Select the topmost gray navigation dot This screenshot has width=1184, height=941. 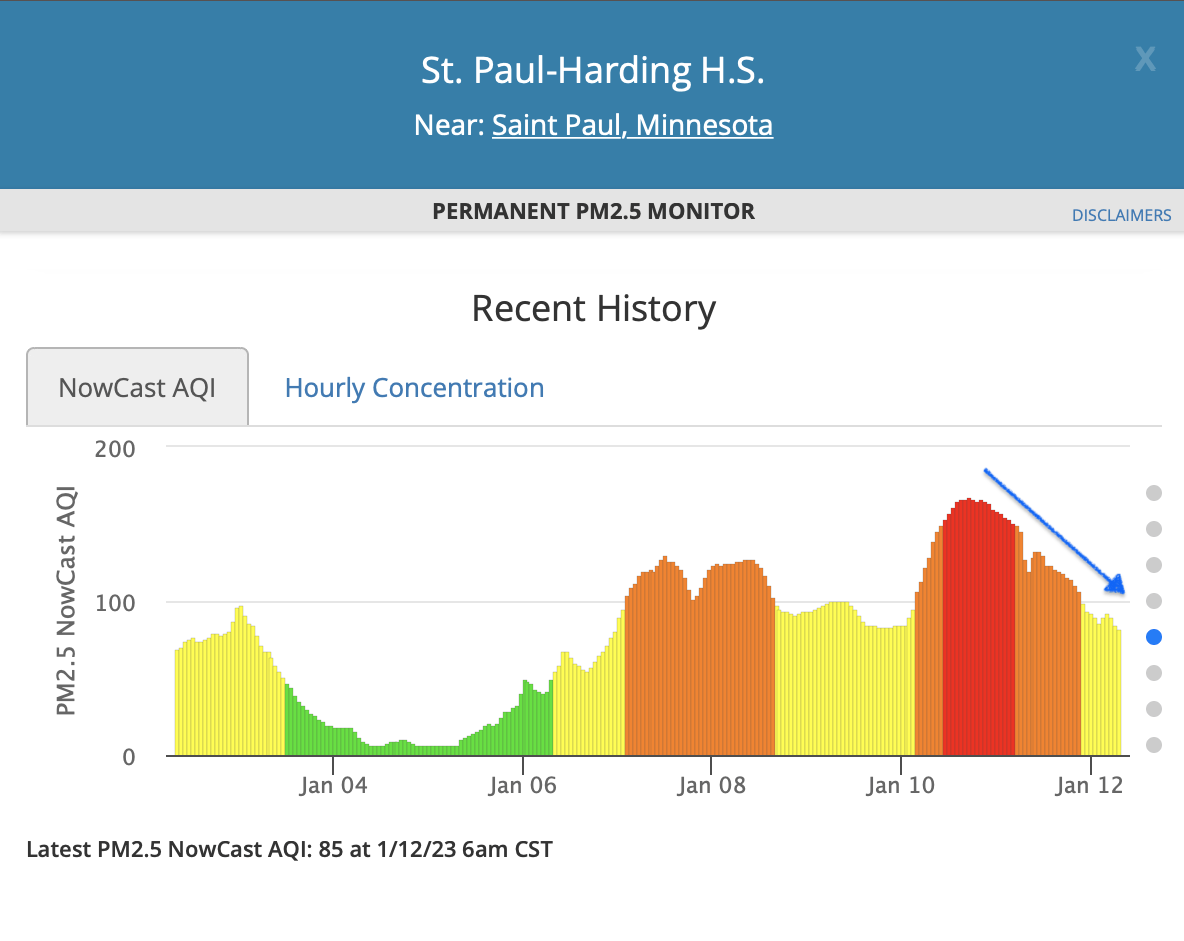click(x=1154, y=492)
